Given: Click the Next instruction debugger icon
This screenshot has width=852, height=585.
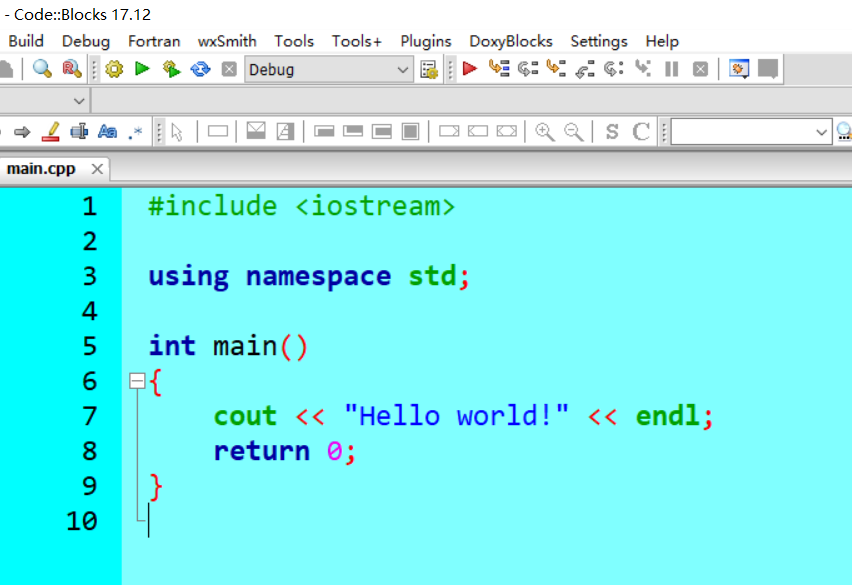Looking at the screenshot, I should click(x=614, y=69).
